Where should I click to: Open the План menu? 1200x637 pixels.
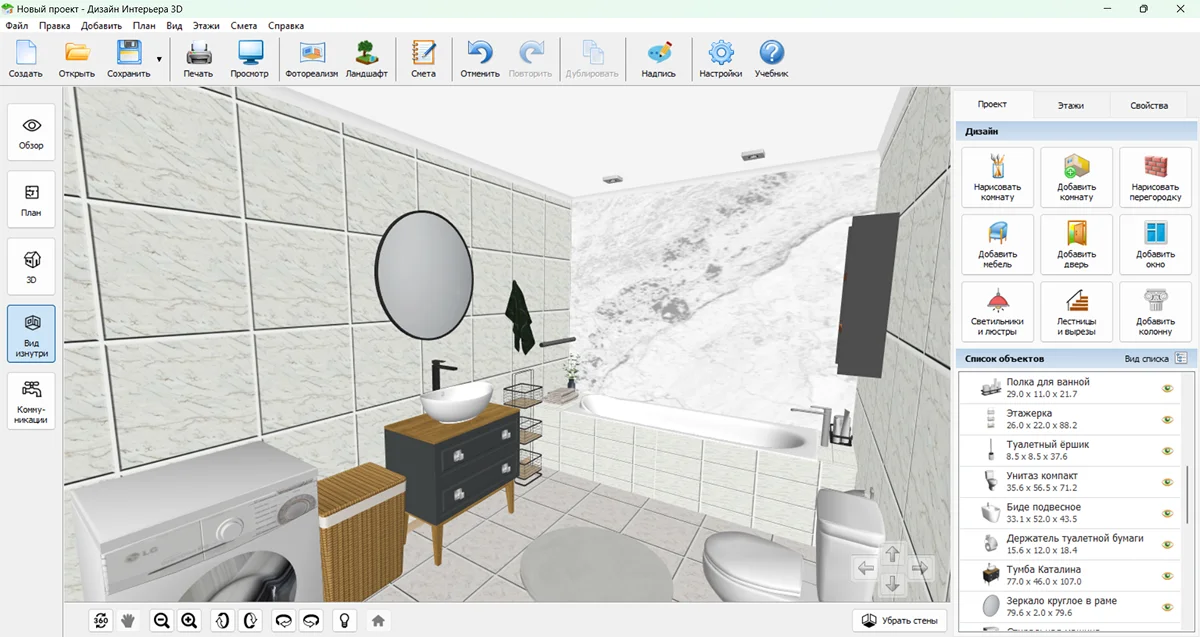click(x=144, y=25)
